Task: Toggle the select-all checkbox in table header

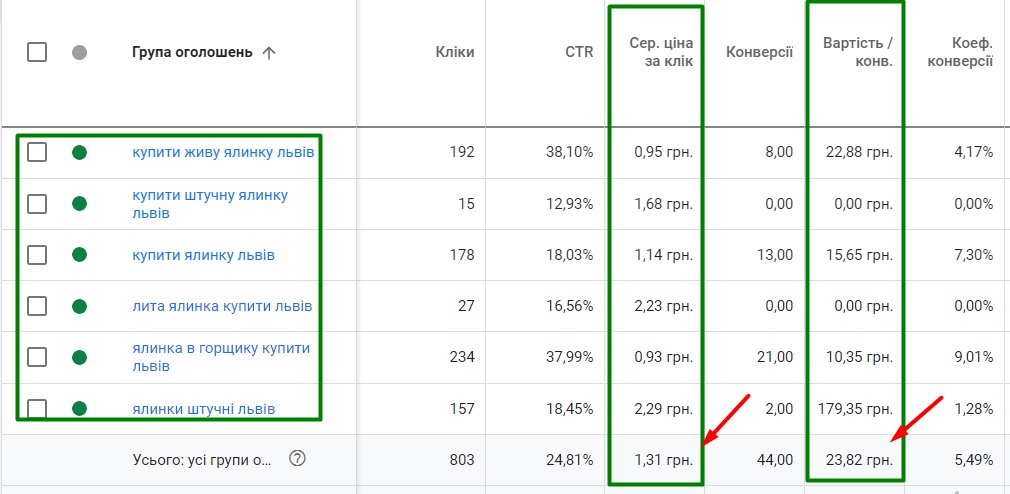Action: click(x=37, y=52)
